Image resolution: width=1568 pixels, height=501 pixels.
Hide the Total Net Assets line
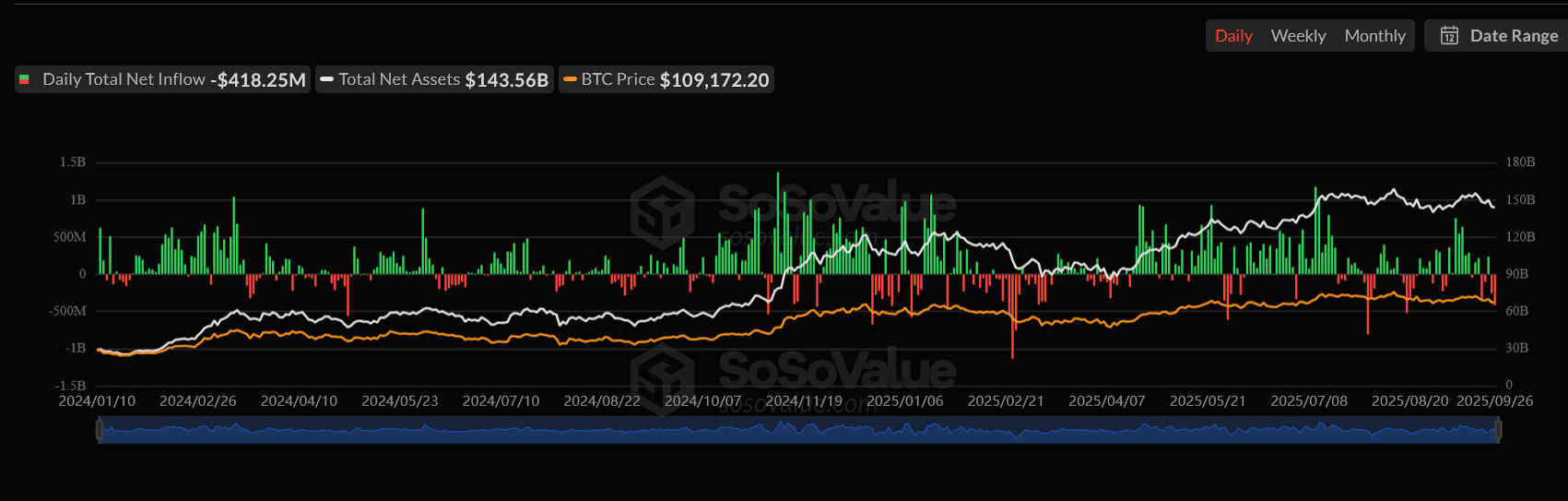point(399,79)
